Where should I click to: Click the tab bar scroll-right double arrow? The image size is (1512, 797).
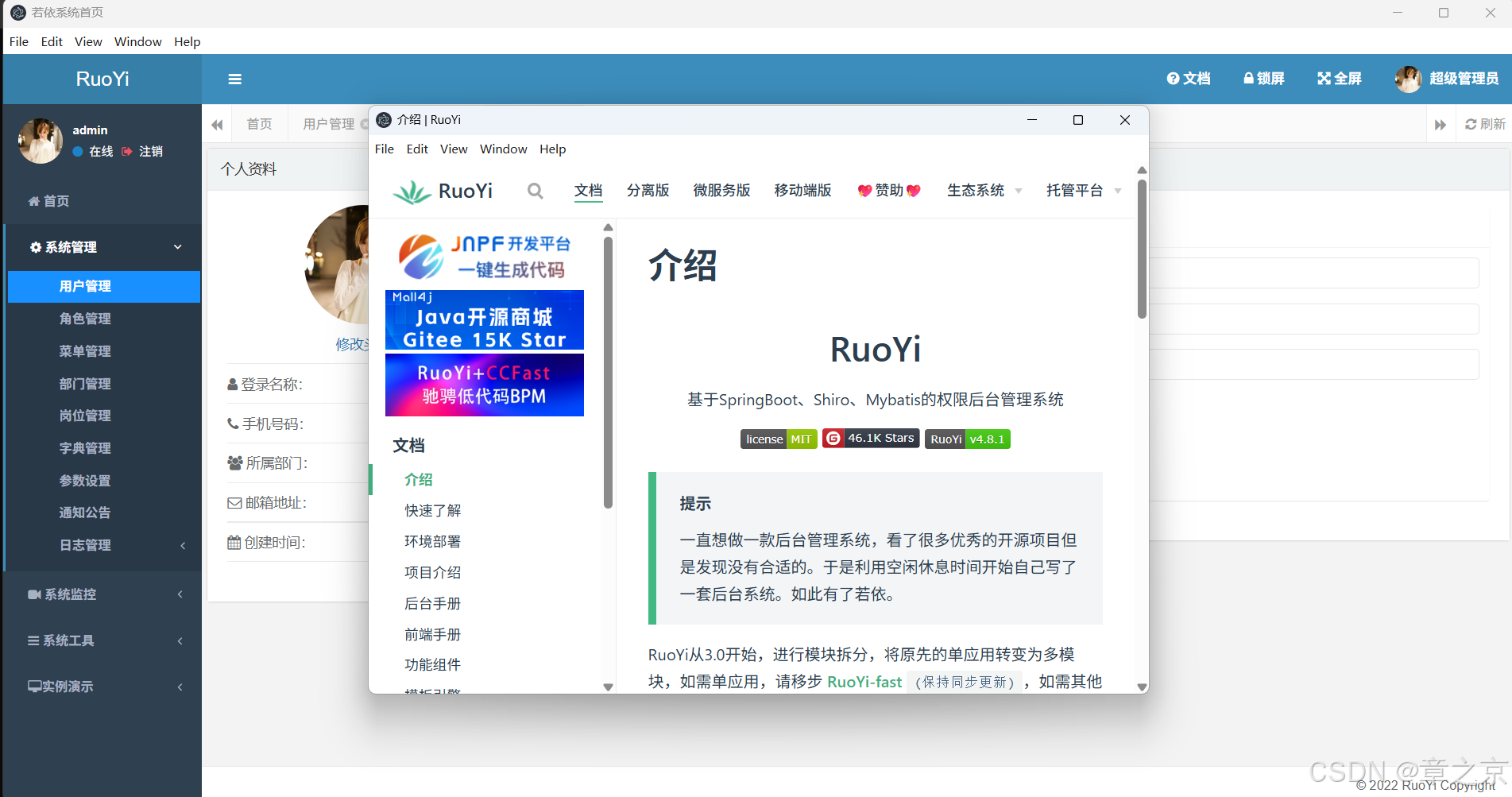coord(1440,124)
